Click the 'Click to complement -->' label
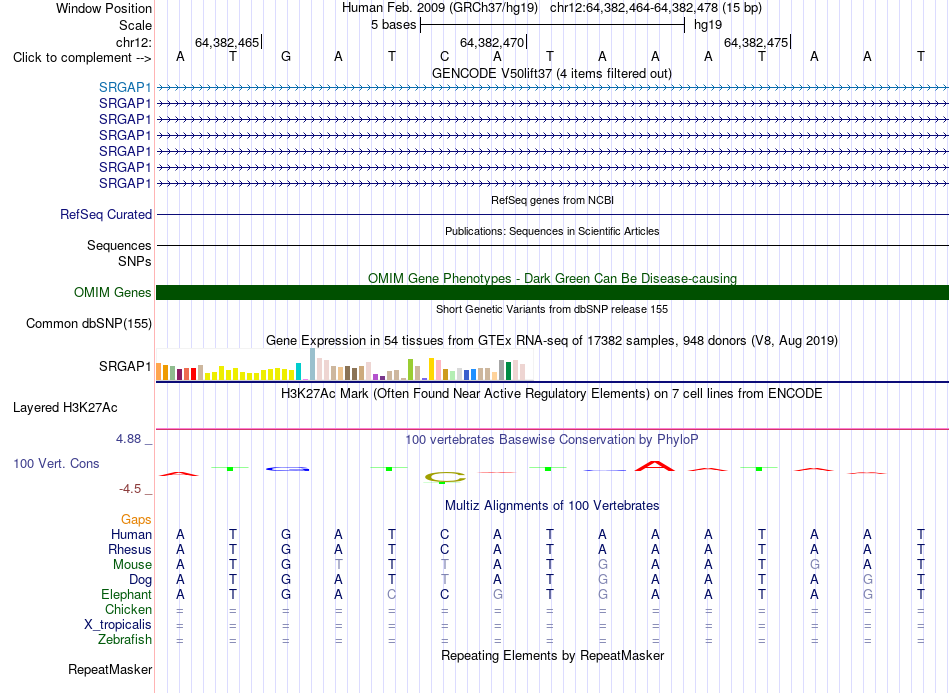The image size is (950, 693). click(x=82, y=58)
